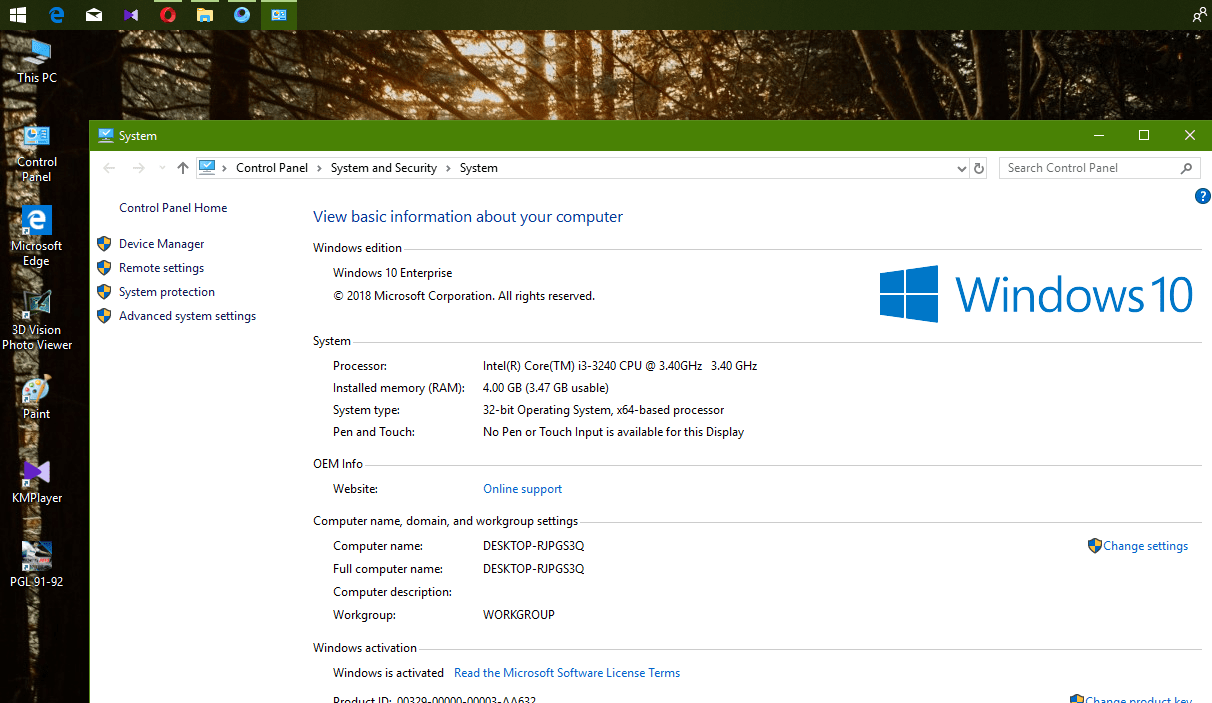Click the 2018 Microsoft Corporation copyright text

pos(464,296)
